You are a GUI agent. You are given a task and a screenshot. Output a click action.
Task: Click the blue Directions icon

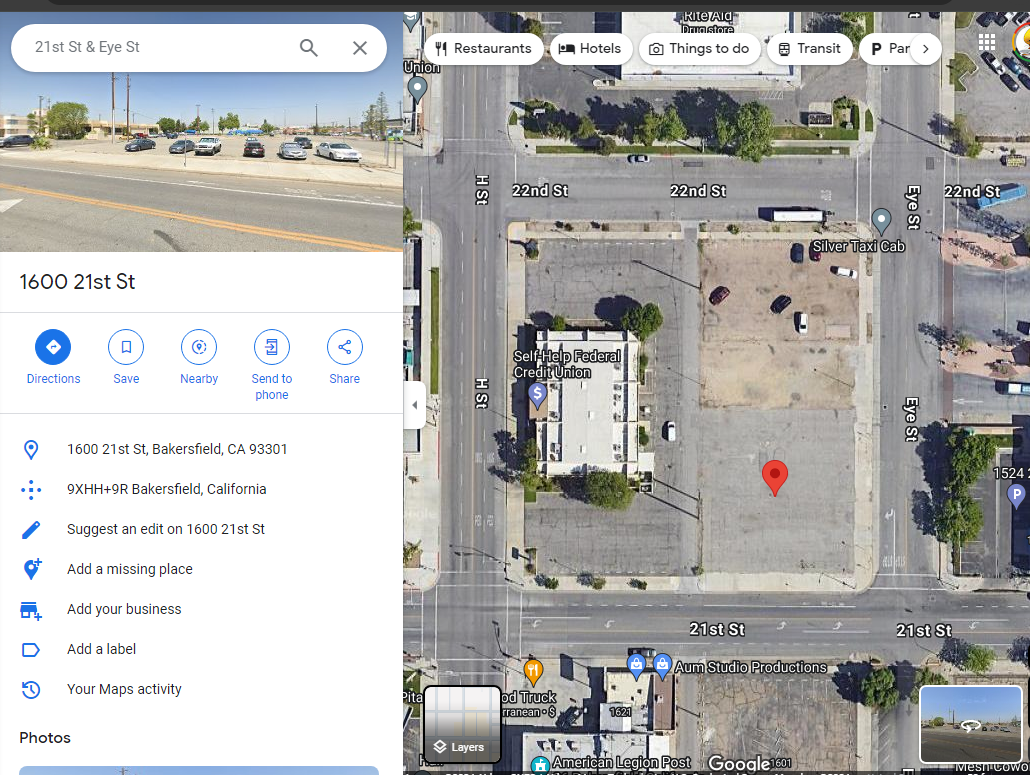[53, 347]
